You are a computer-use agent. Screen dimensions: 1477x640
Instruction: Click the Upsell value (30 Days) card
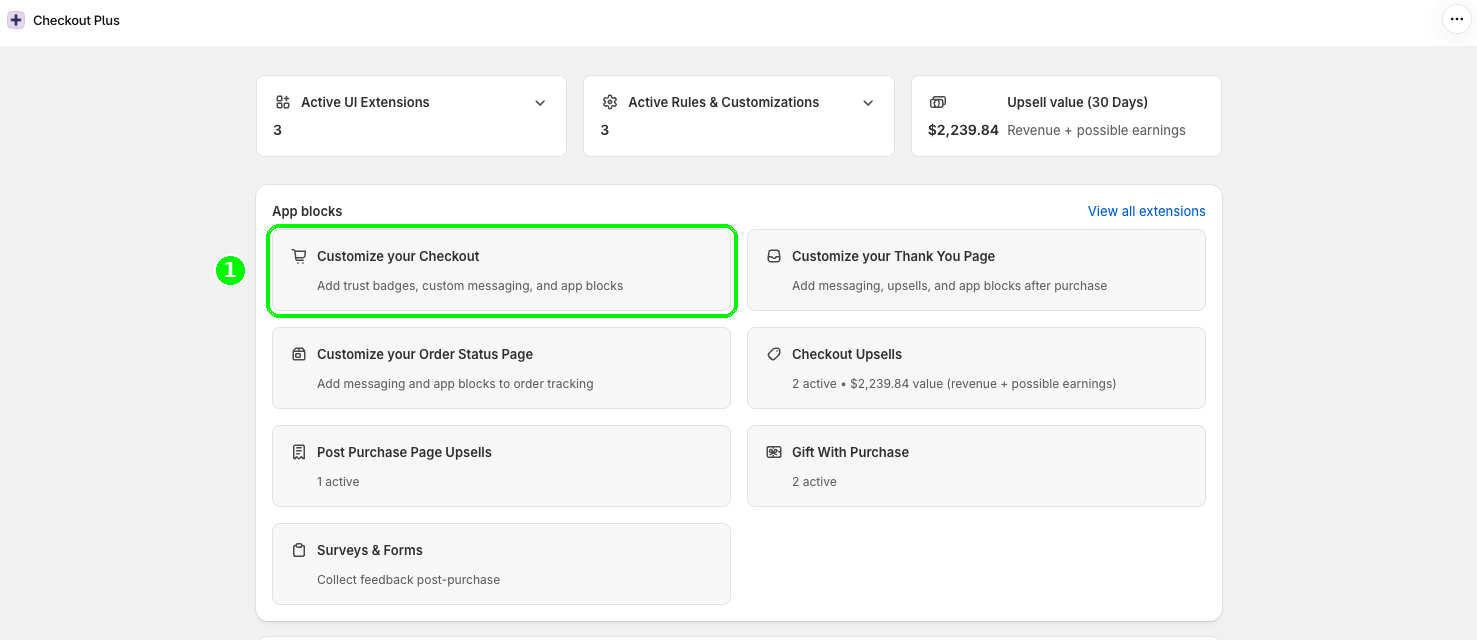coord(1066,116)
